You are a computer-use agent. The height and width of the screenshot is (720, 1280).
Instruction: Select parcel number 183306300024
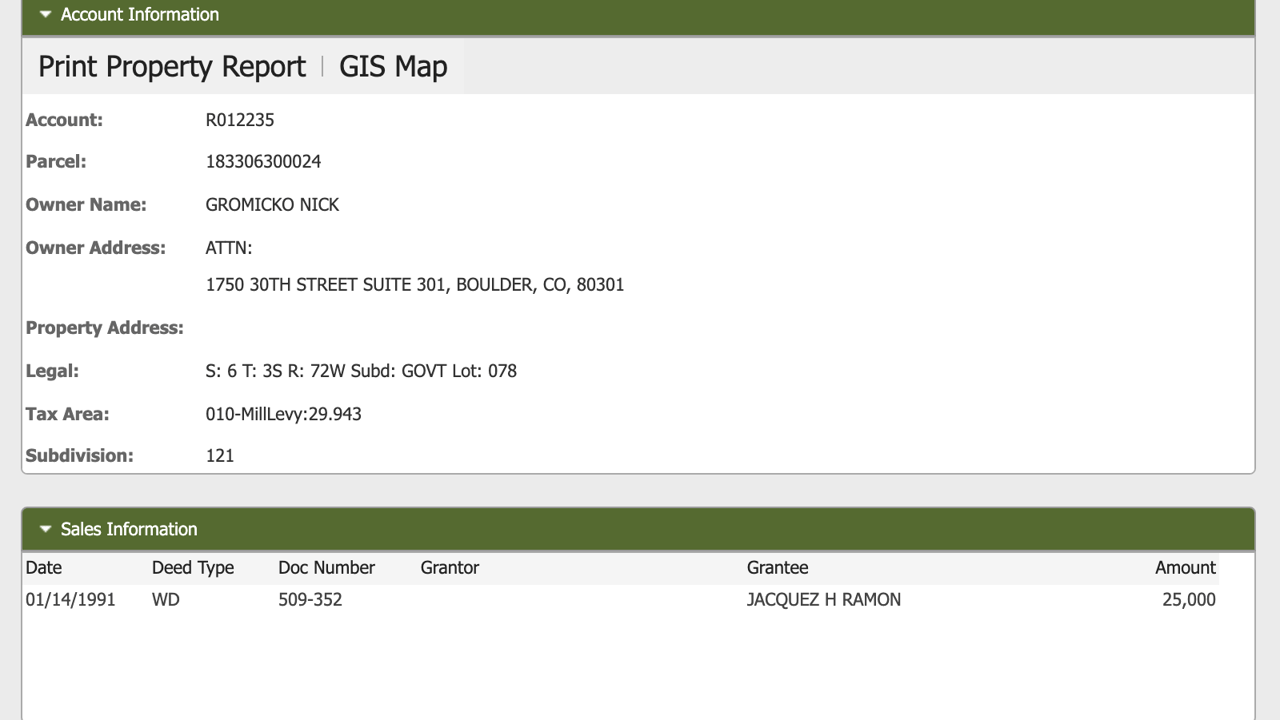263,161
